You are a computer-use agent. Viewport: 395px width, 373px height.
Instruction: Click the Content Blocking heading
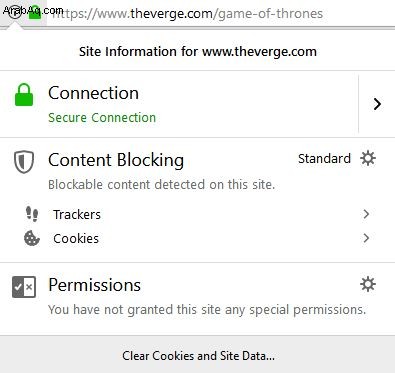pos(116,160)
